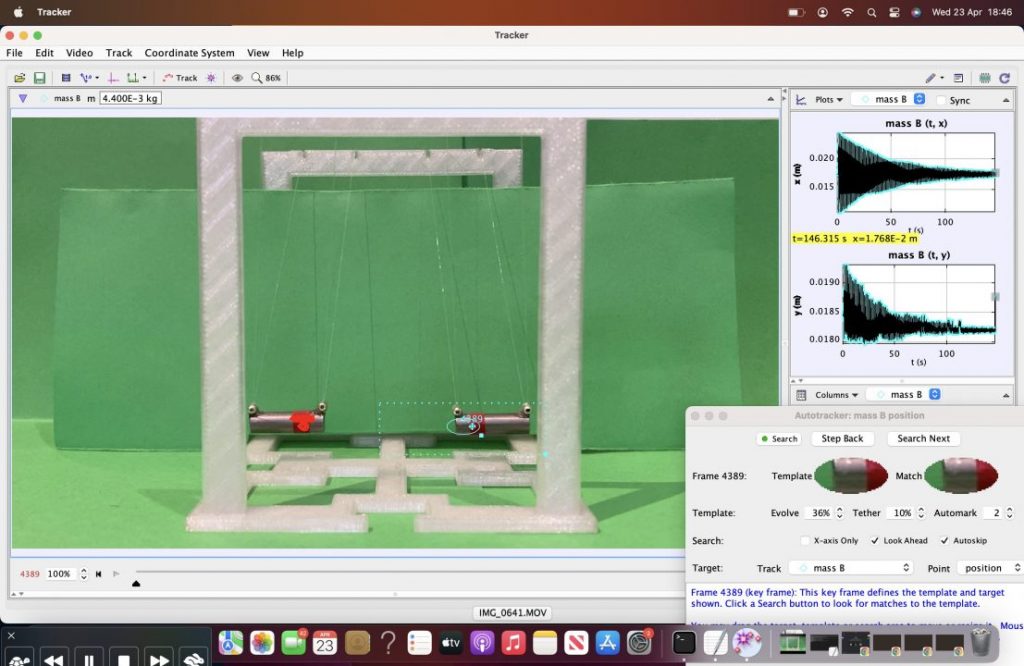Screen dimensions: 1024x666
Task: Click the refresh icon in toolbar
Action: pos(1004,78)
